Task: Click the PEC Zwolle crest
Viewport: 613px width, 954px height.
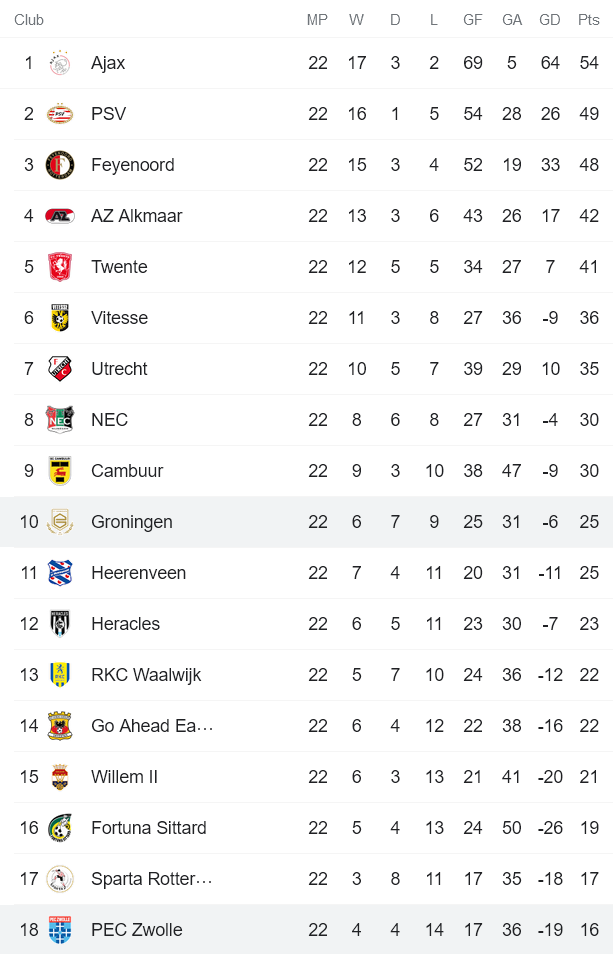Action: tap(60, 930)
